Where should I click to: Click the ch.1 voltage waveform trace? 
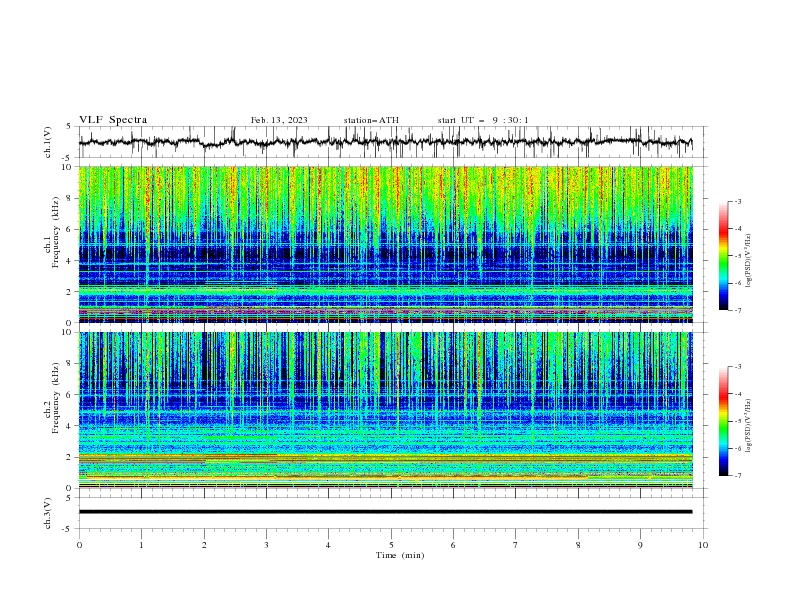click(x=385, y=142)
